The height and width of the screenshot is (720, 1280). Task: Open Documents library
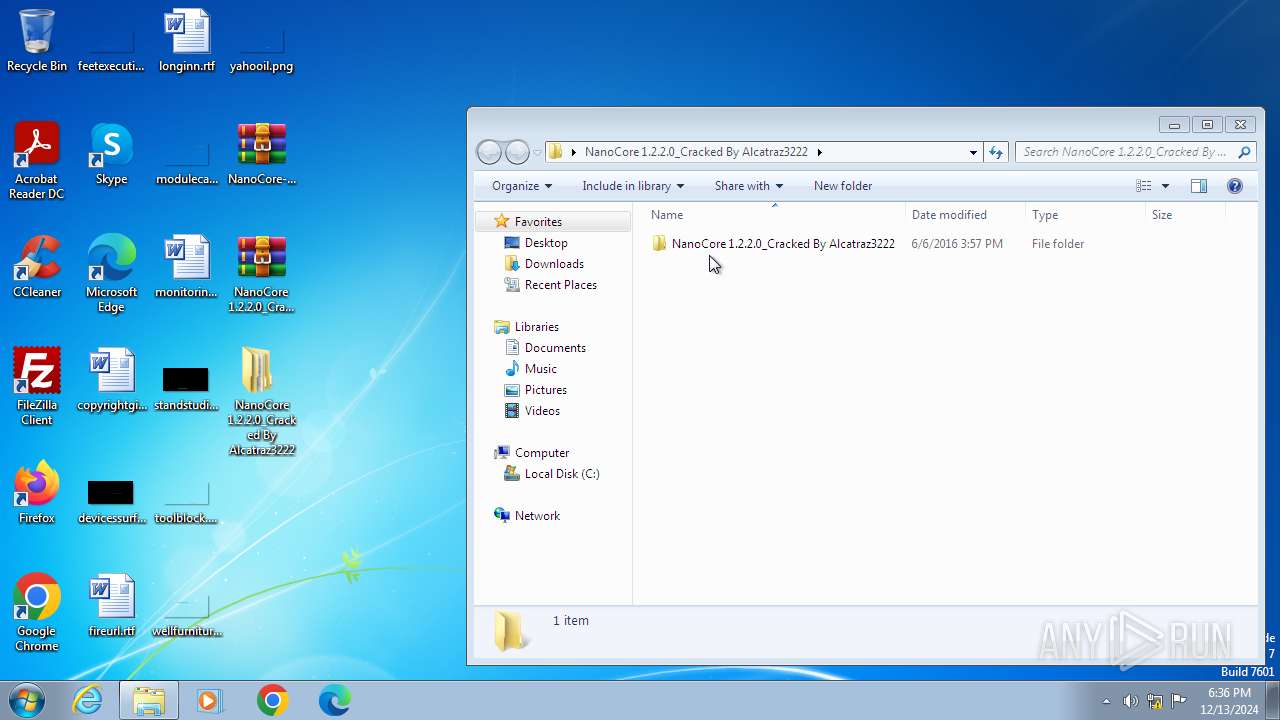[x=555, y=348]
